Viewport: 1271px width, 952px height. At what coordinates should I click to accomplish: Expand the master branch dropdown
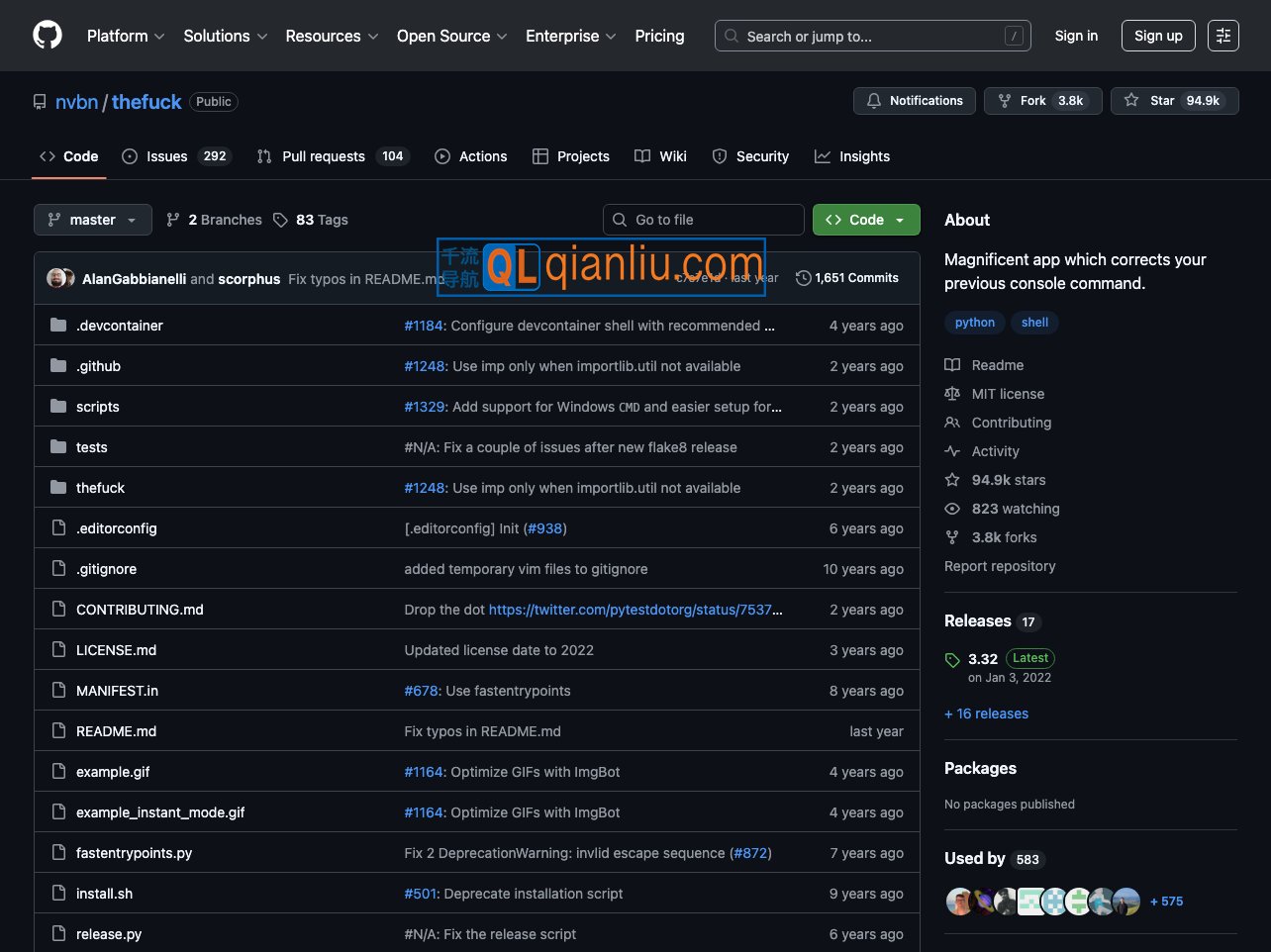coord(93,220)
